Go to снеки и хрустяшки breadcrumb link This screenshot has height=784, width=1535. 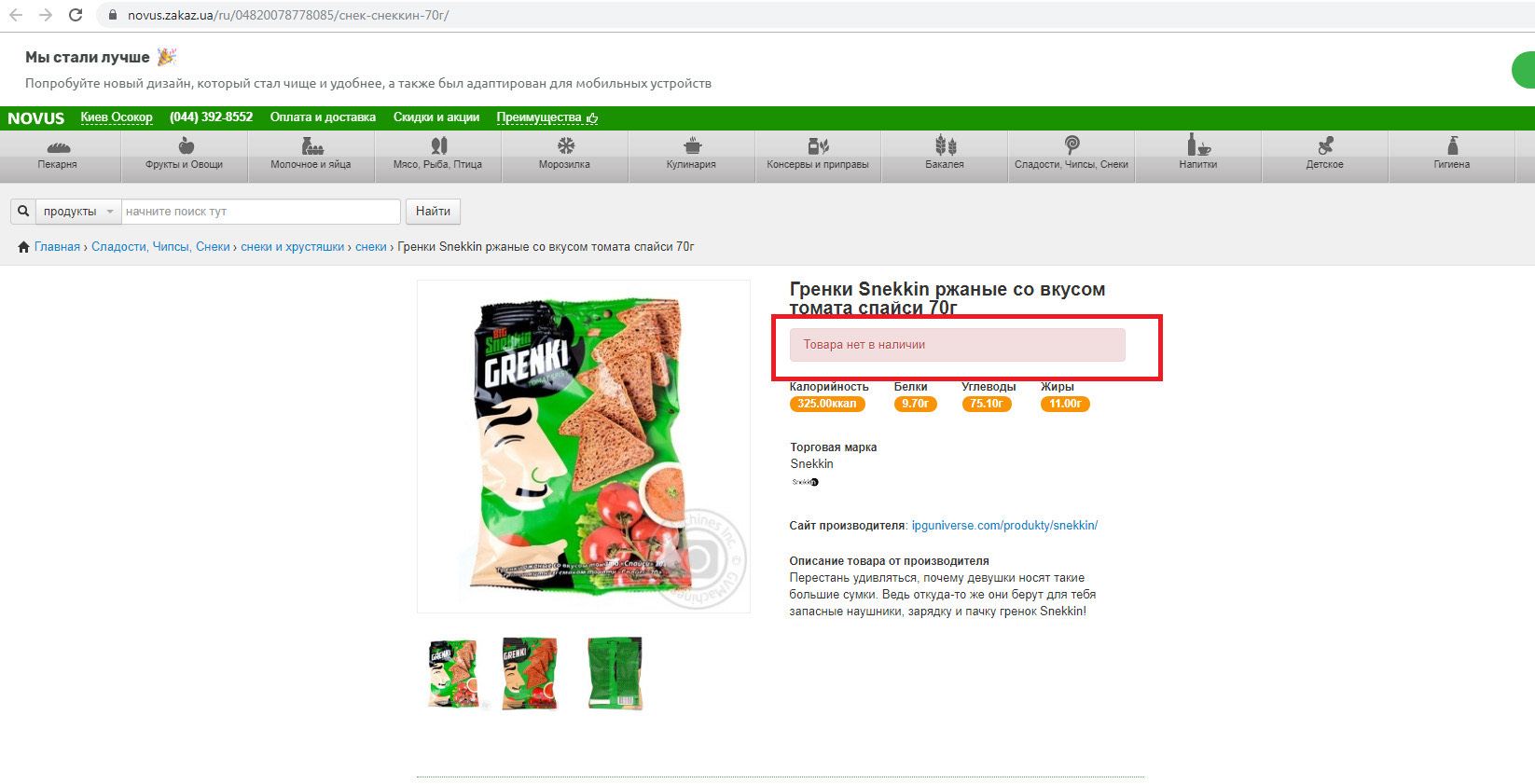point(293,247)
